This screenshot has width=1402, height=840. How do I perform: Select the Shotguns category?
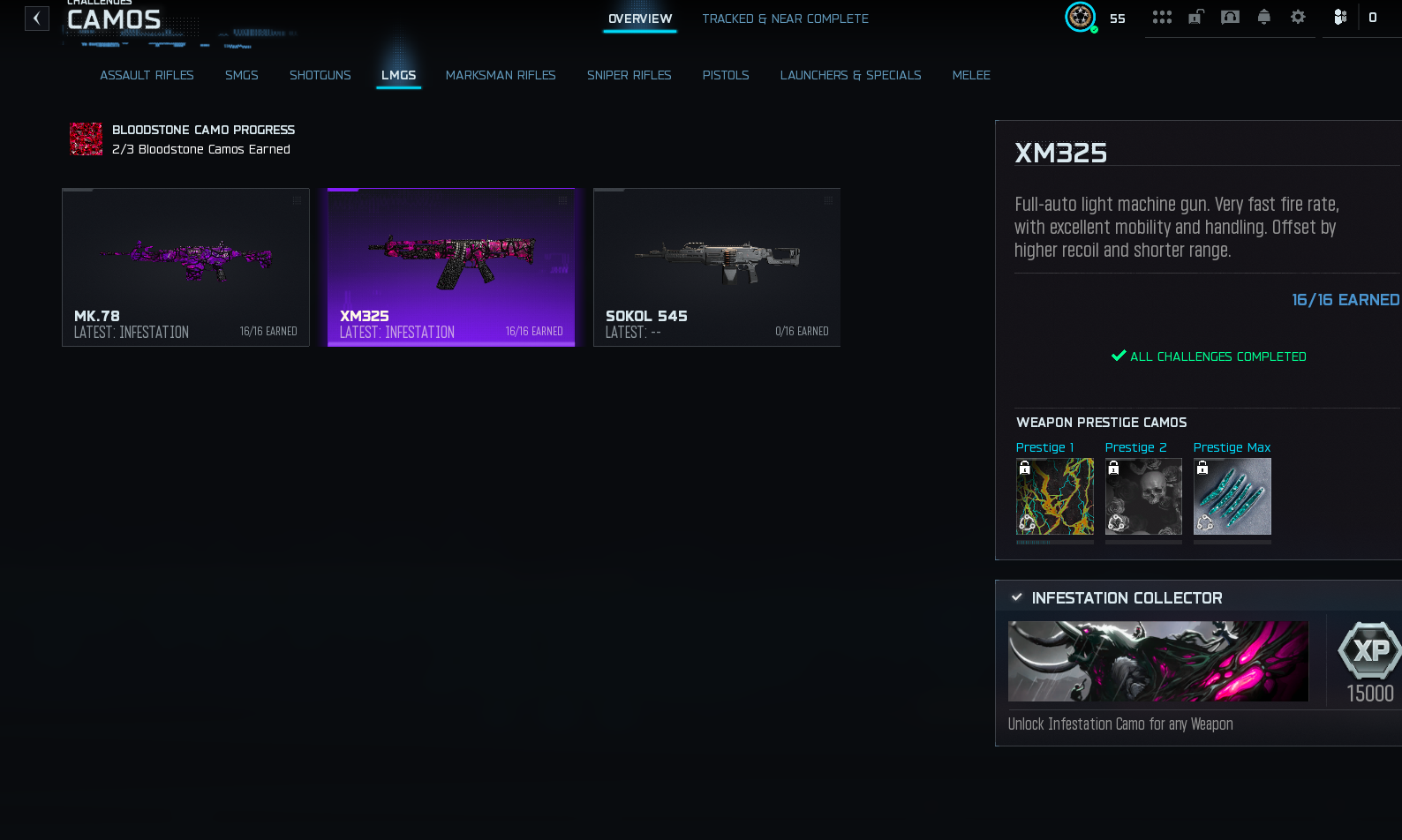(x=320, y=75)
